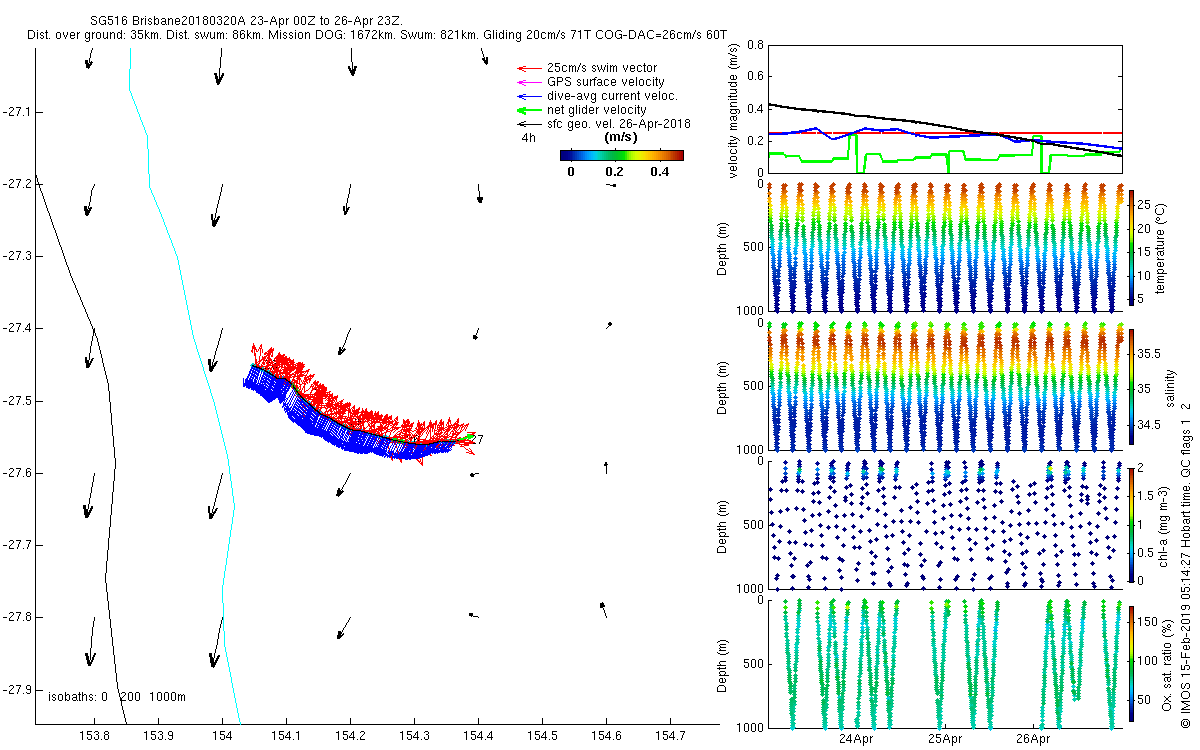Click the black sfc geo. vel. legend arrow
Viewport: 1200px width, 750px height.
(x=528, y=124)
